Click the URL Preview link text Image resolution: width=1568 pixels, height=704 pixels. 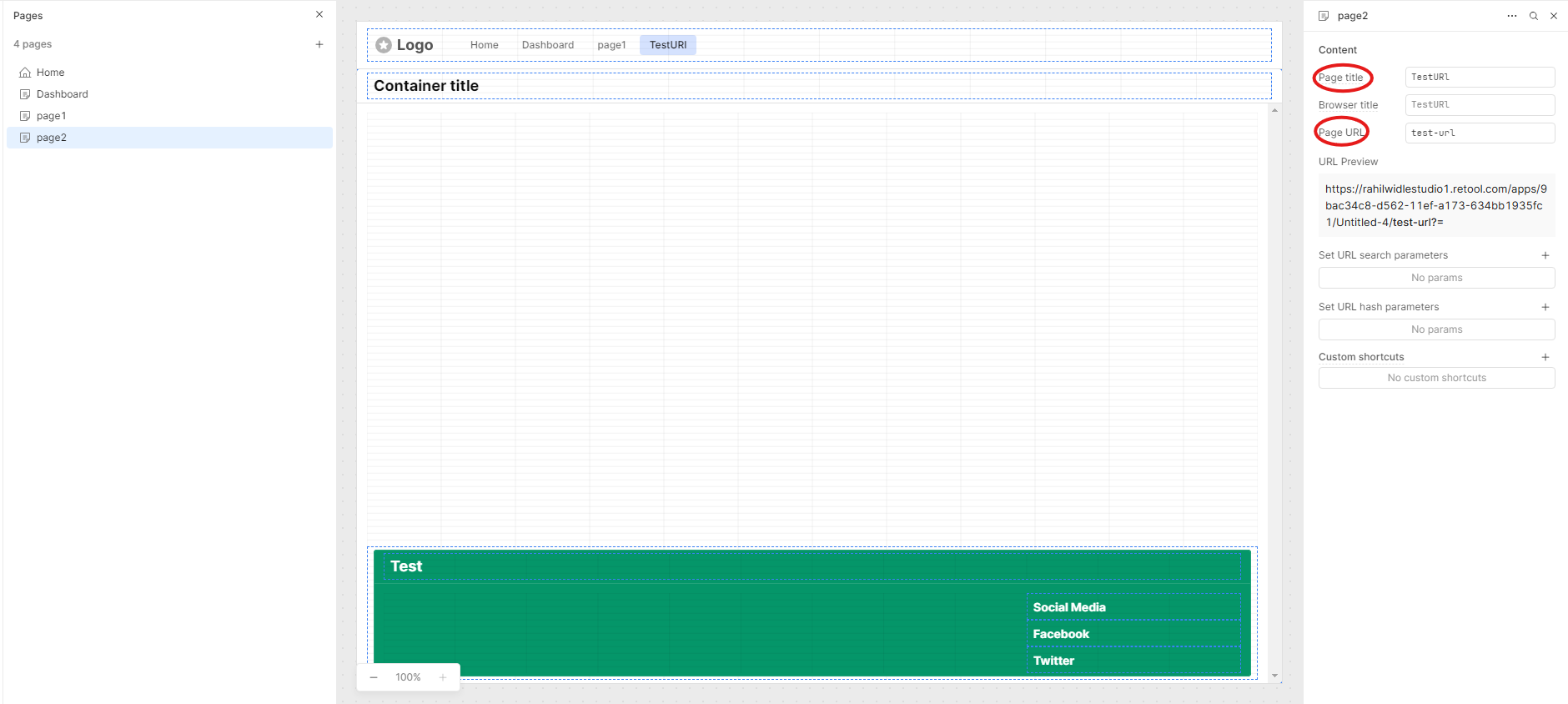coord(1436,206)
